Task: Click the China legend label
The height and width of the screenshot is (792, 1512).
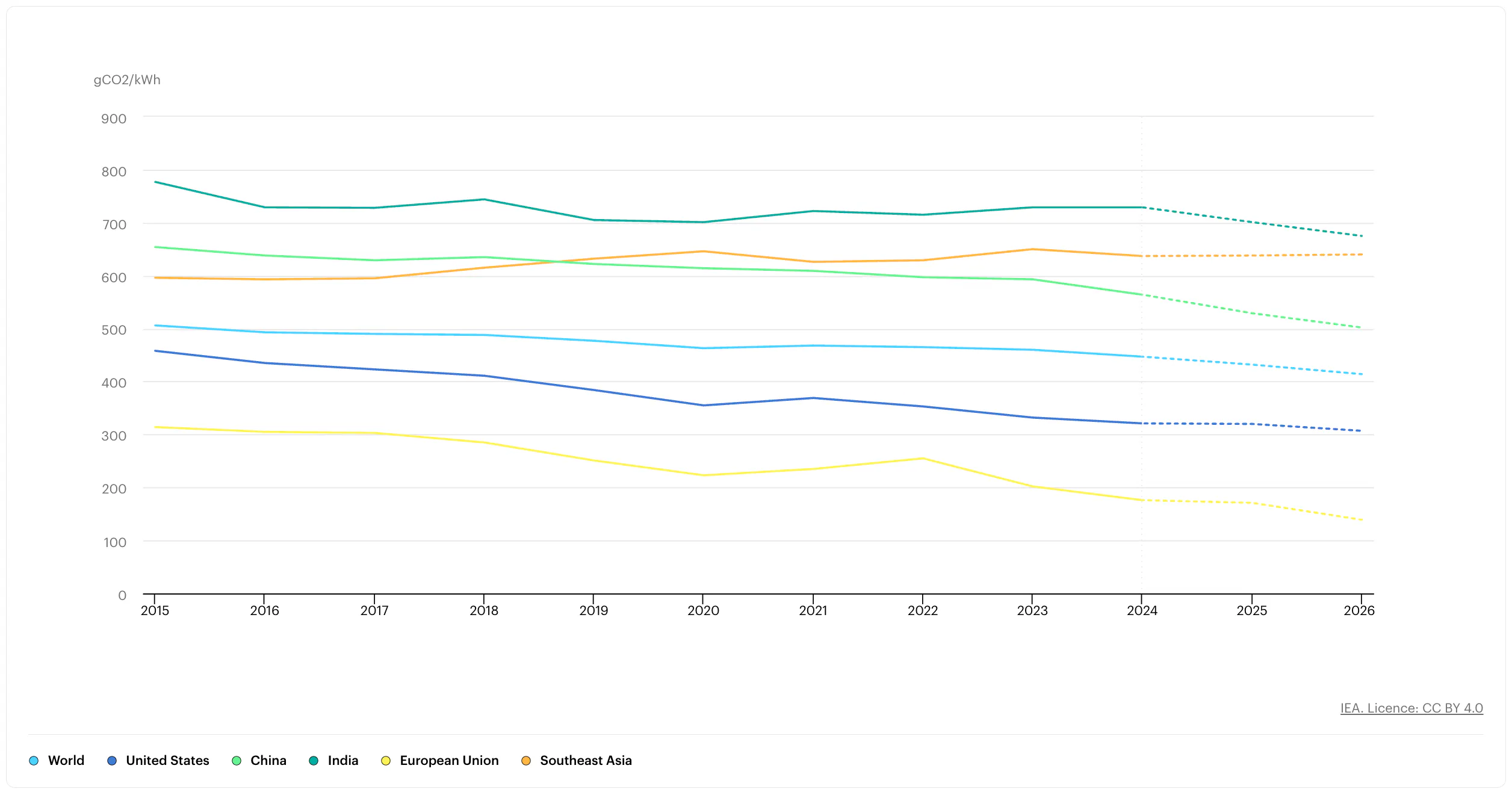Action: [x=268, y=761]
